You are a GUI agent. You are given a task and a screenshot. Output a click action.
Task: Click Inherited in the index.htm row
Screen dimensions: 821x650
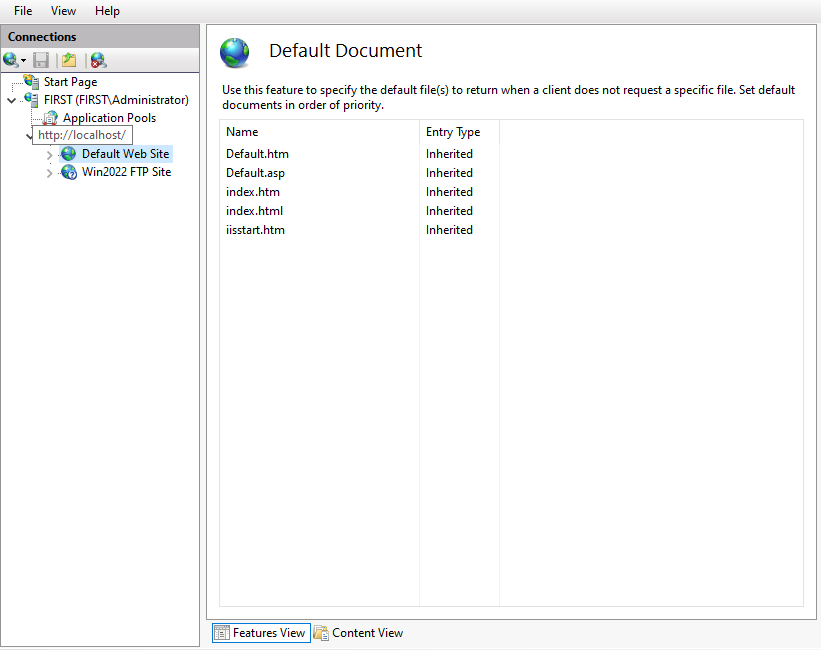click(x=449, y=192)
